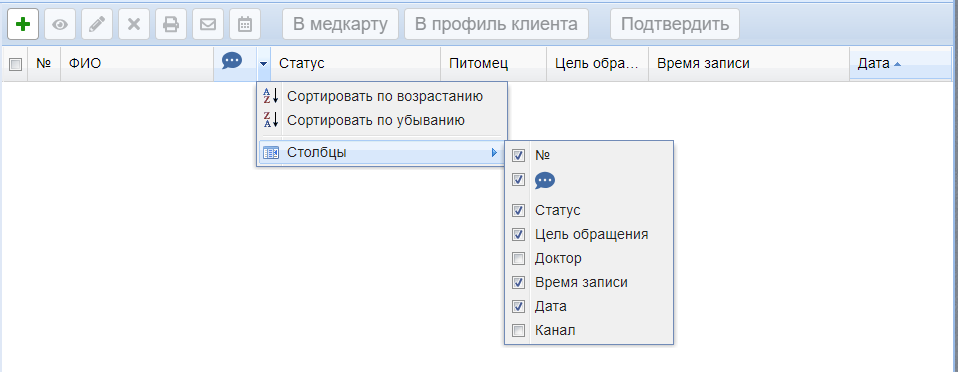958x372 pixels.
Task: Click the pencil edit icon
Action: coord(97,24)
